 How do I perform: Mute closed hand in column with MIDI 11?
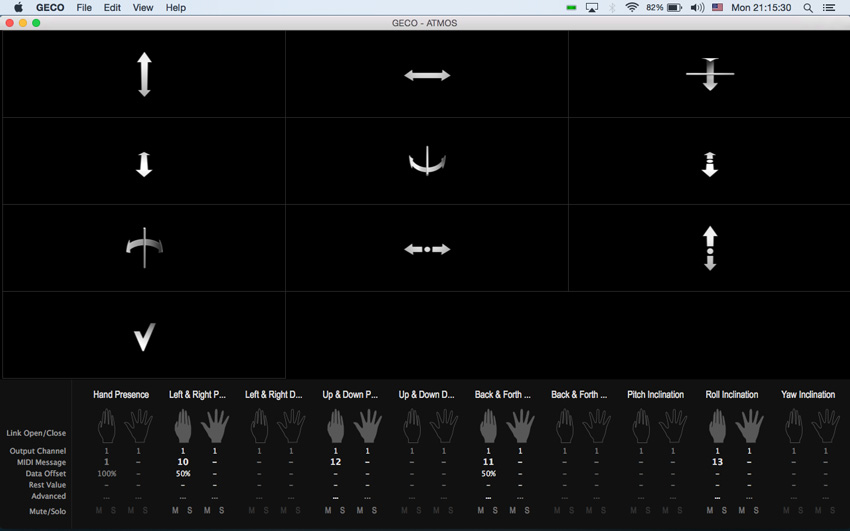click(481, 510)
